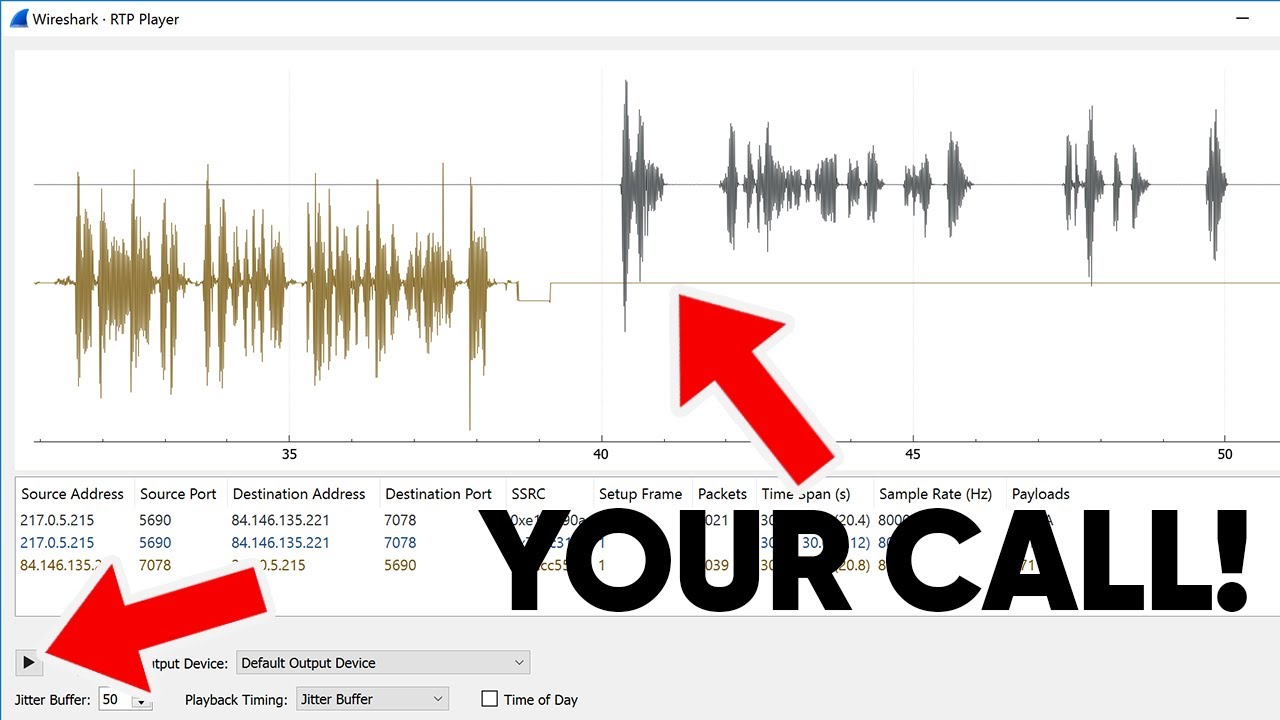Viewport: 1280px width, 720px height.
Task: Enable the Time of Day checkbox
Action: pos(490,699)
